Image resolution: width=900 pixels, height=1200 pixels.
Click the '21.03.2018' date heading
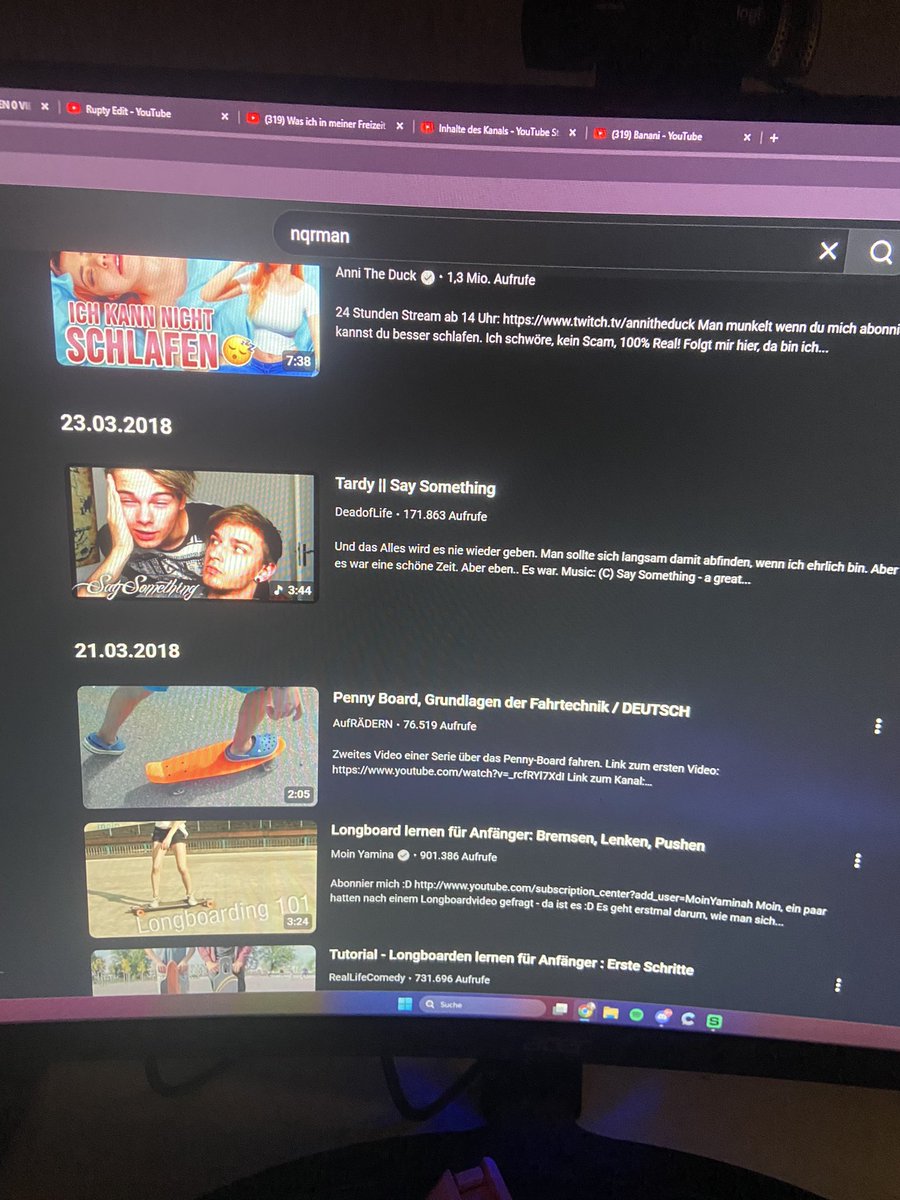point(127,651)
